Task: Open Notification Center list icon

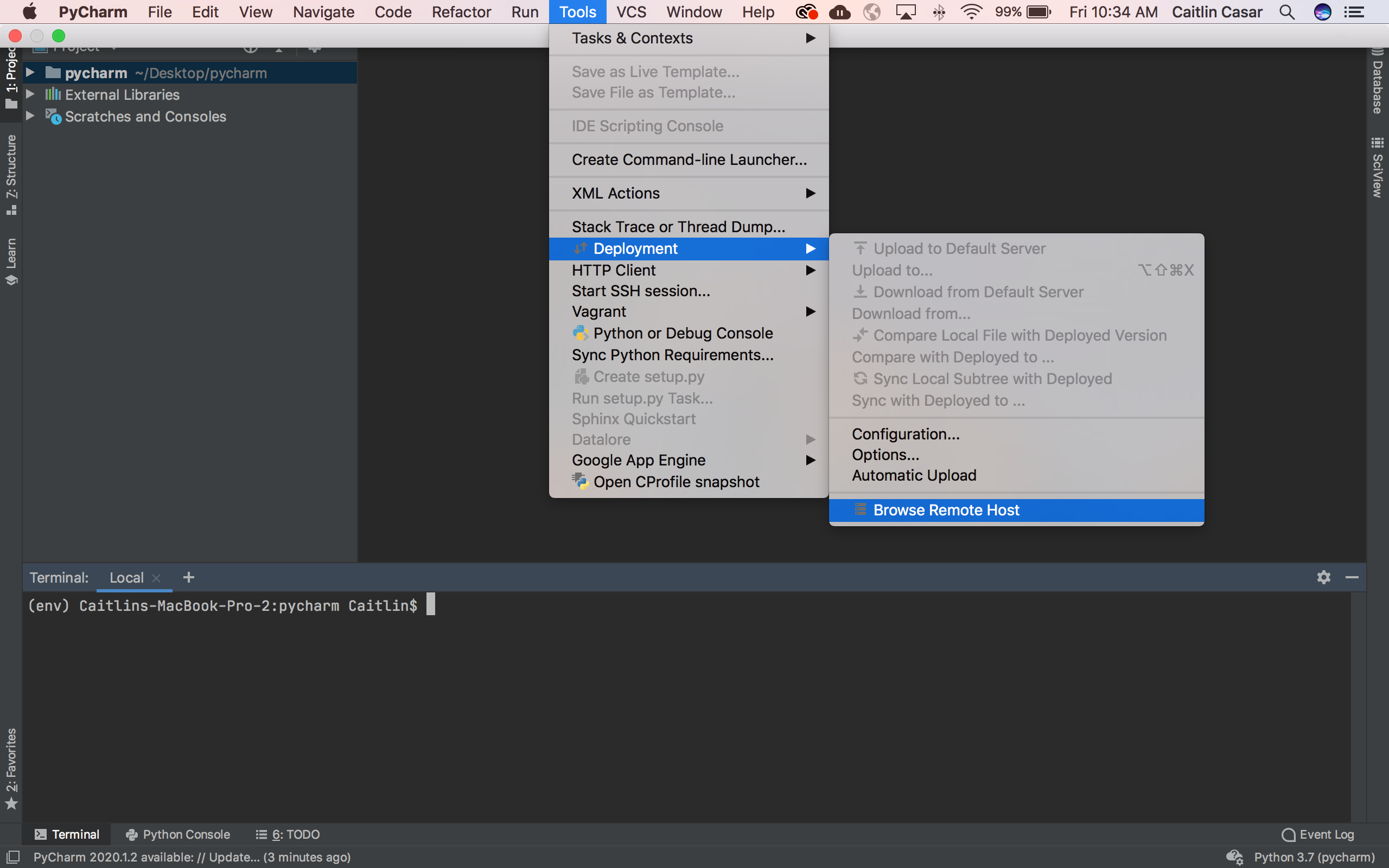Action: (1354, 12)
